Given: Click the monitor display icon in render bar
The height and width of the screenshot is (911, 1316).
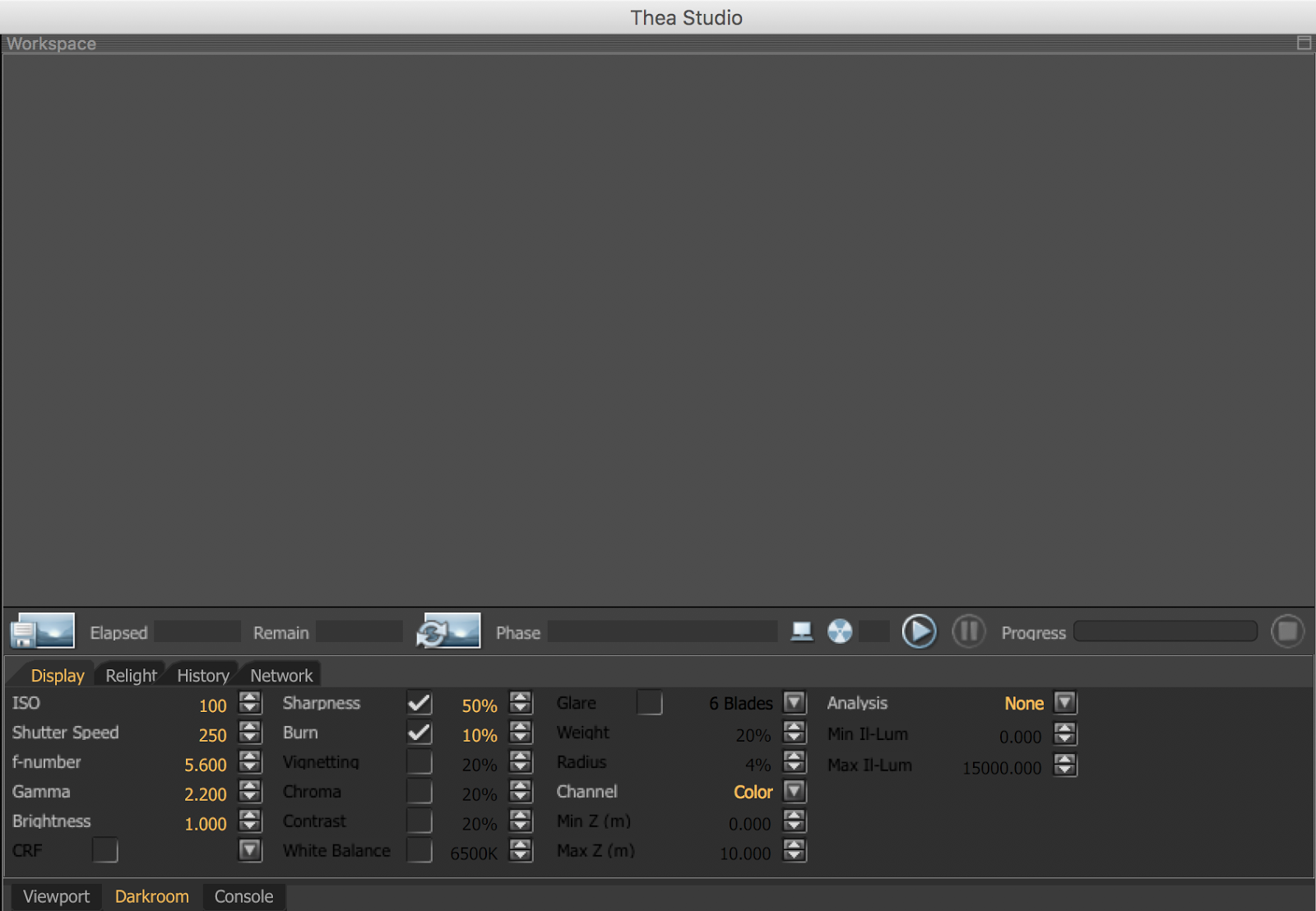Looking at the screenshot, I should (802, 631).
